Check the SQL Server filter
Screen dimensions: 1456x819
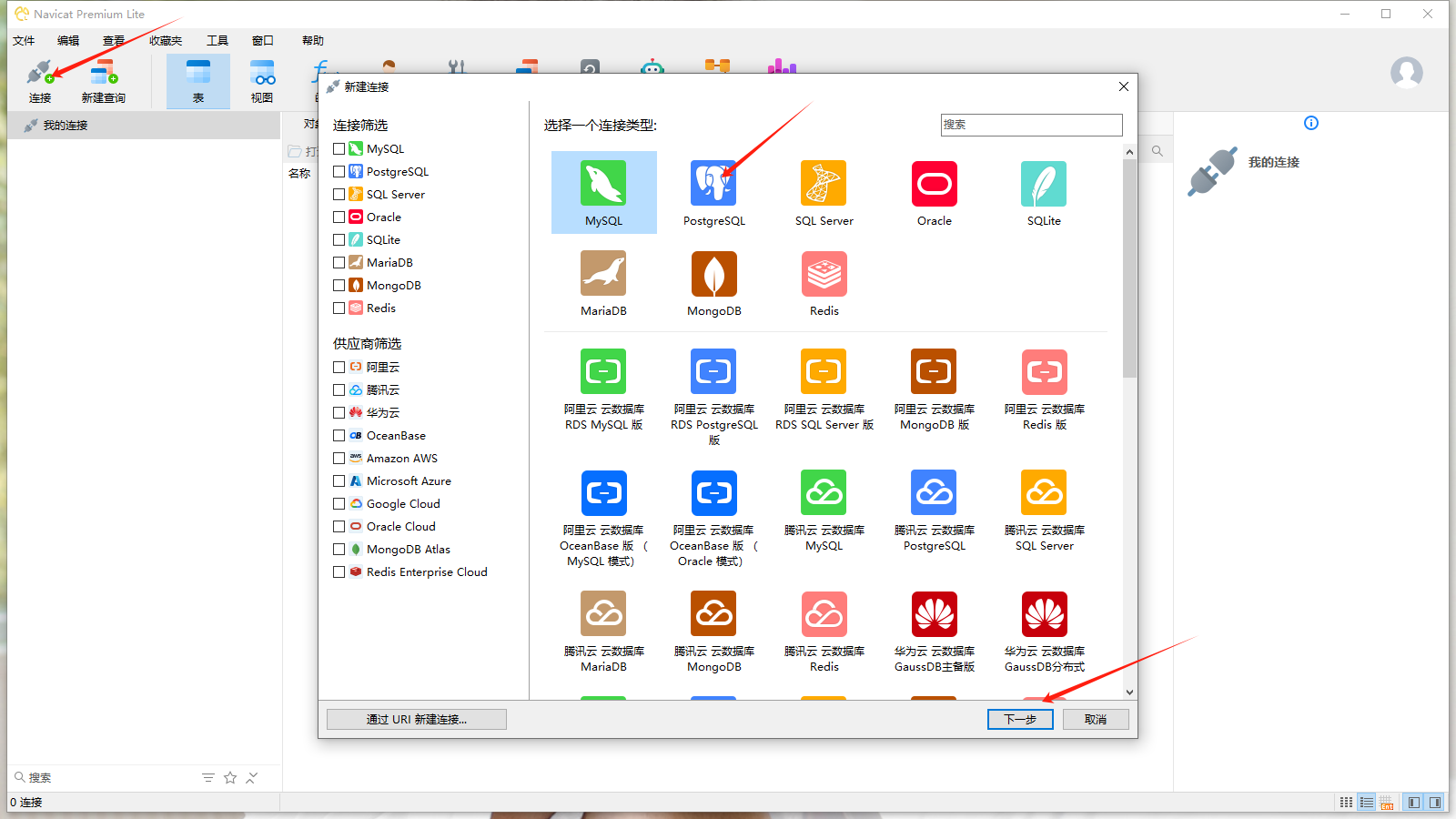click(x=339, y=194)
